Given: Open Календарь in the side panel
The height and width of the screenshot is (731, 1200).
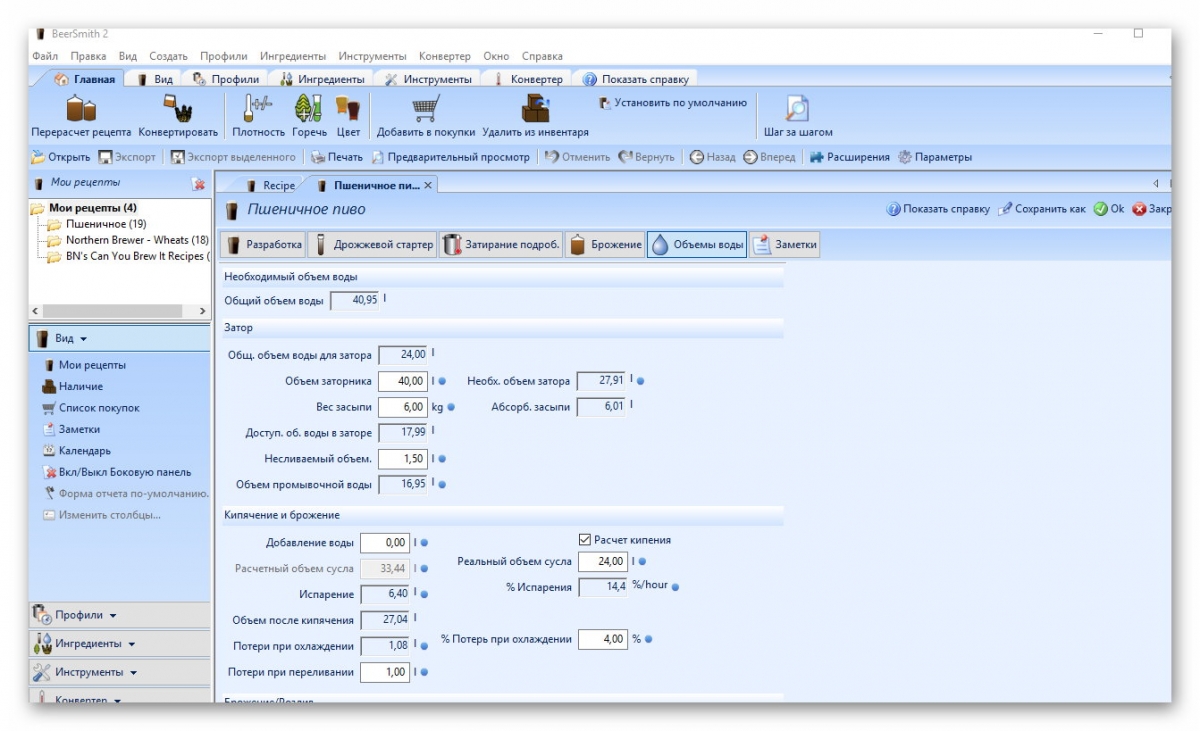Looking at the screenshot, I should 76,450.
